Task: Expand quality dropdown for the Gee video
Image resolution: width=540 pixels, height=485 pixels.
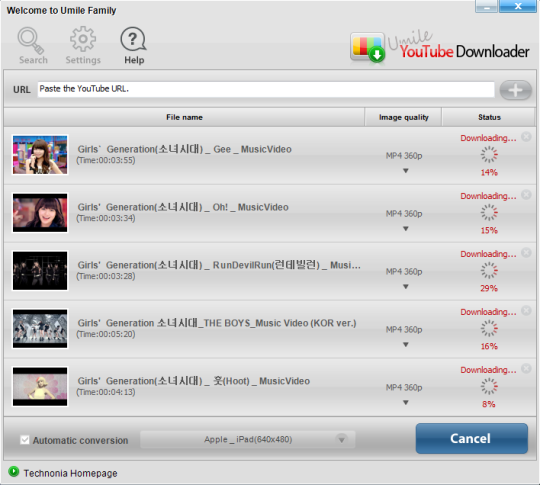Action: point(406,171)
